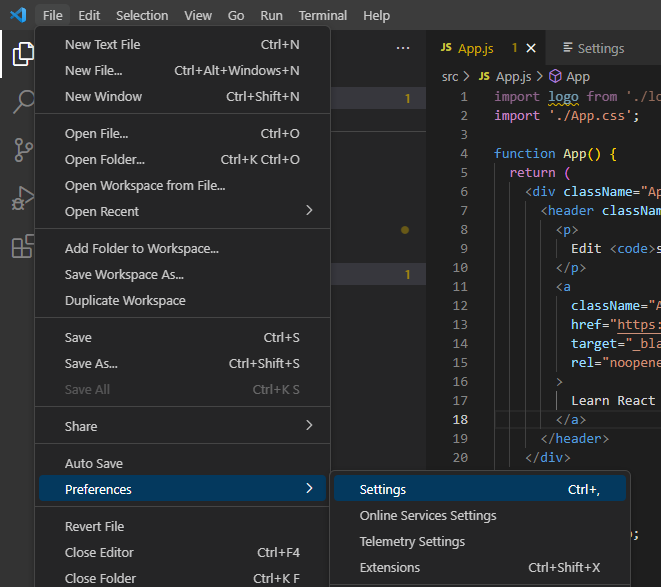
Task: Close the App.js editor tab
Action: click(531, 48)
